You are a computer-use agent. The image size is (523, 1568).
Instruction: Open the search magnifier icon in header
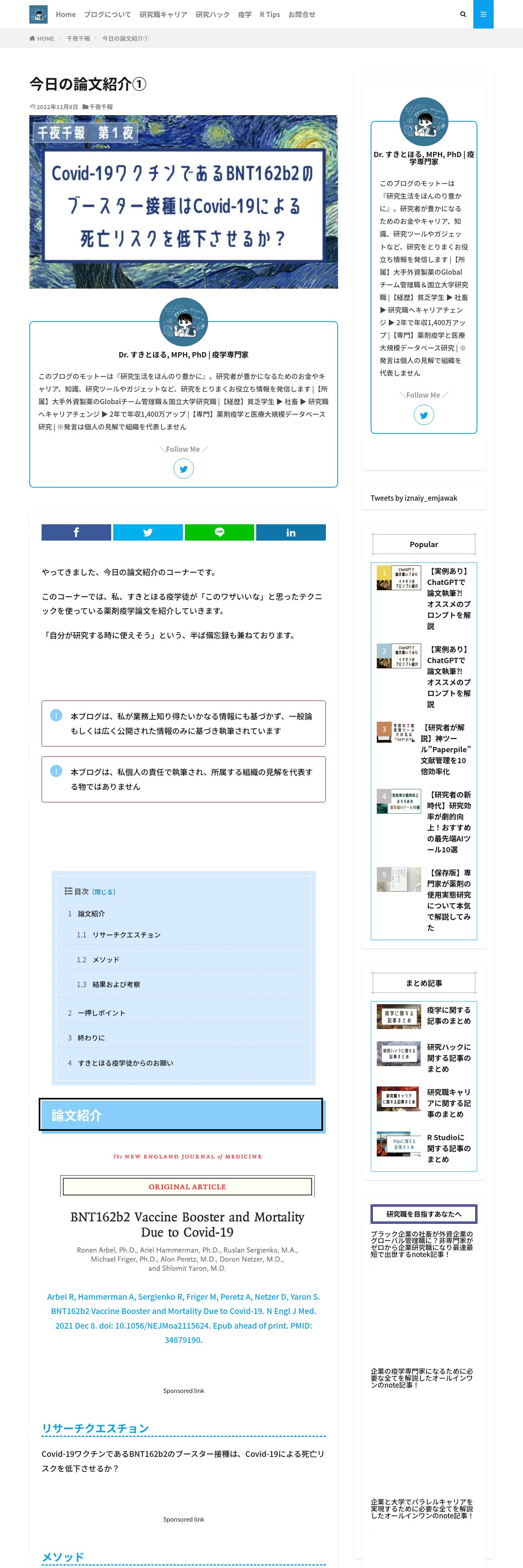[463, 15]
